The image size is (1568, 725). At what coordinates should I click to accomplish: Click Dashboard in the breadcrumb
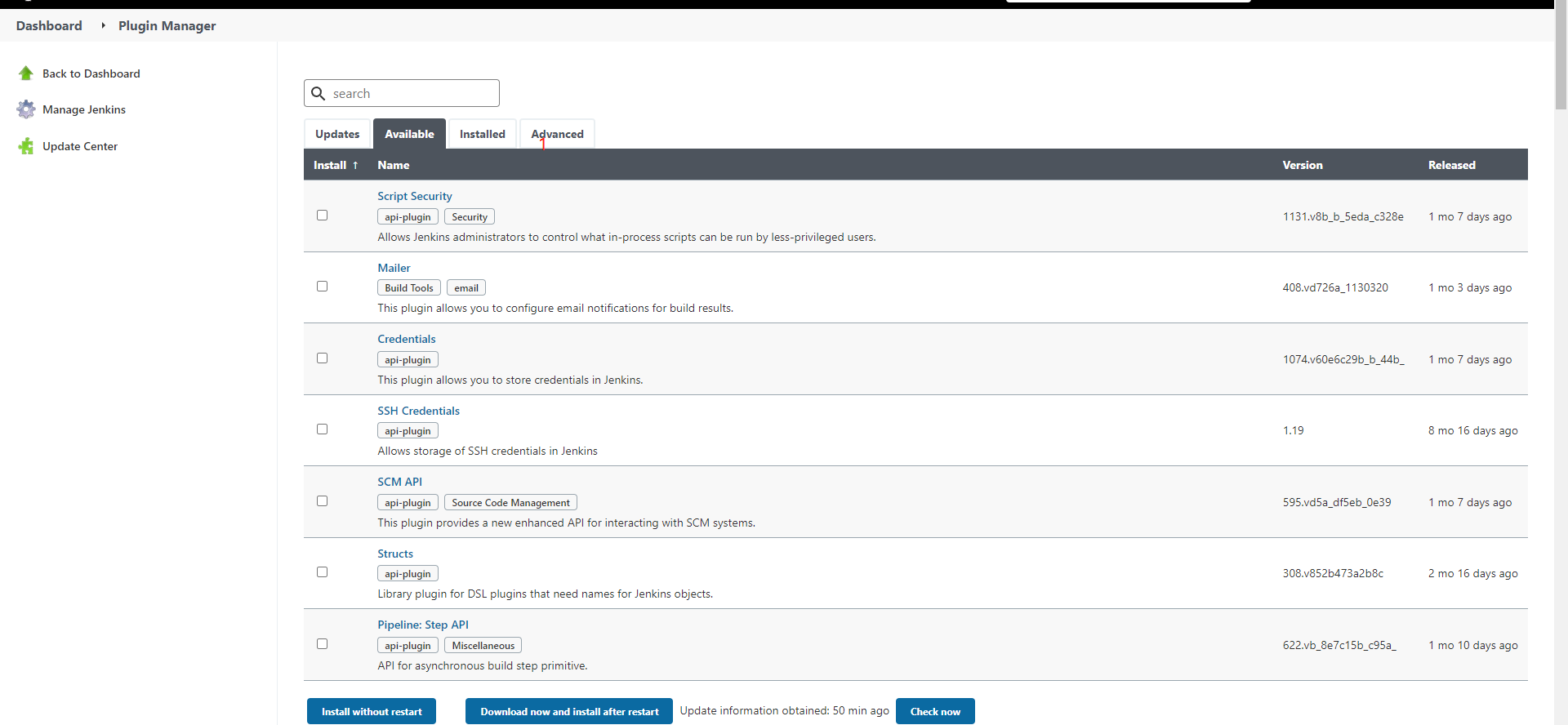pyautogui.click(x=49, y=25)
